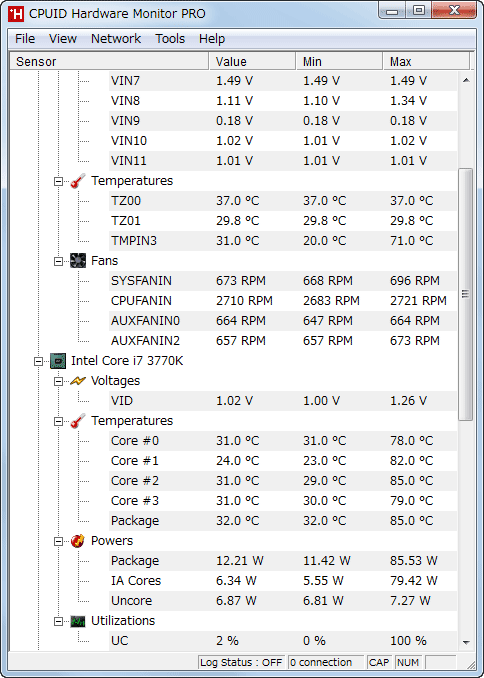
Task: Select the Voltages lightning icon under CPU
Action: (x=78, y=381)
